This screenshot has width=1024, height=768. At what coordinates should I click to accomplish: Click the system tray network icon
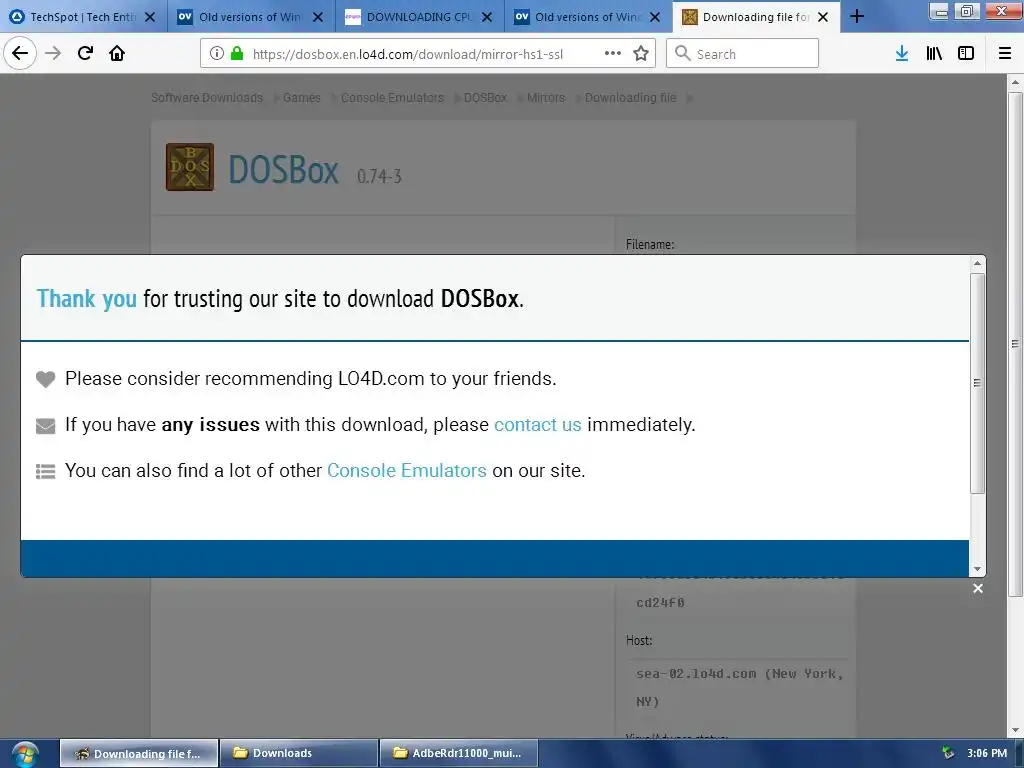(948, 753)
